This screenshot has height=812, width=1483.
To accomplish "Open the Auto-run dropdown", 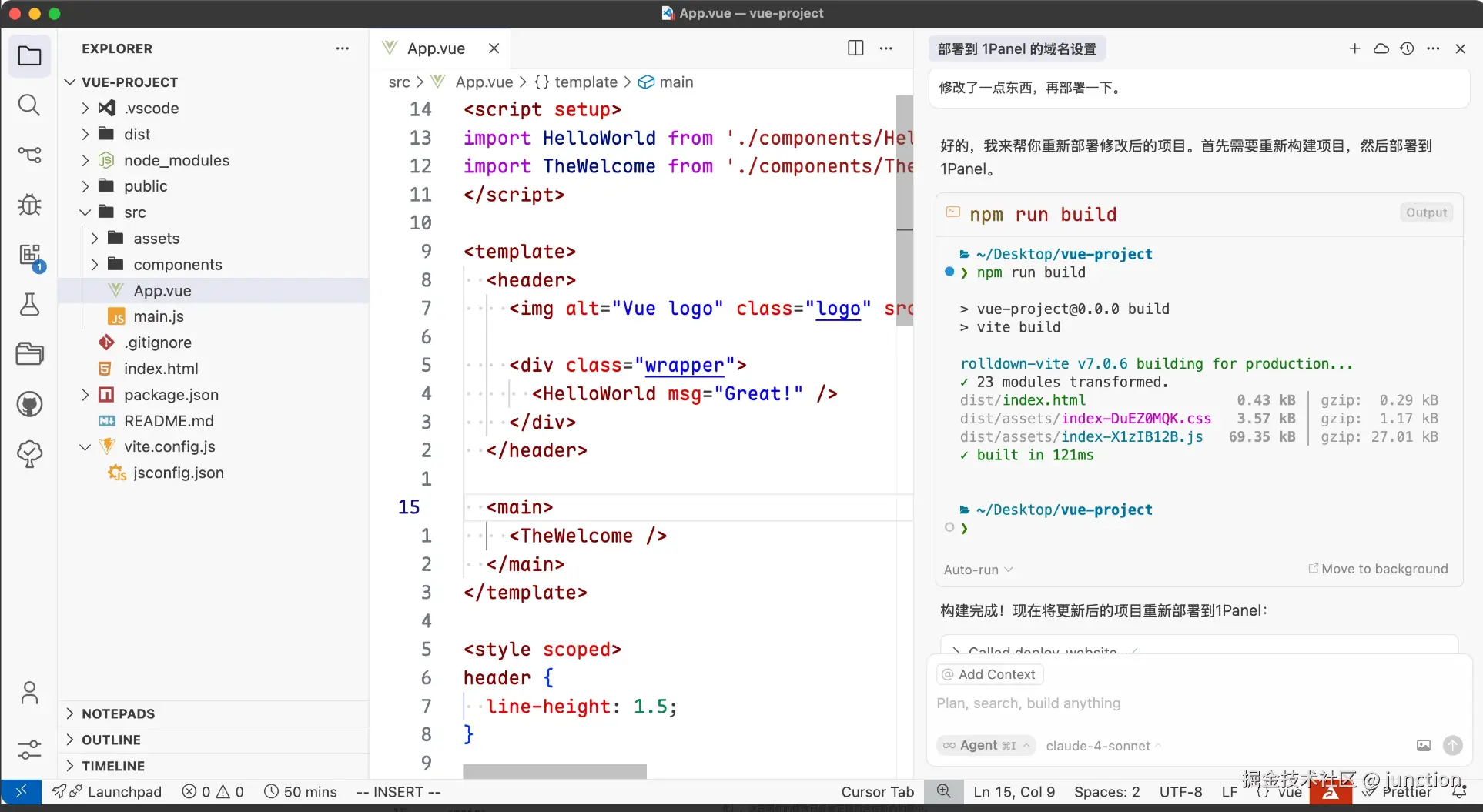I will [x=978, y=570].
